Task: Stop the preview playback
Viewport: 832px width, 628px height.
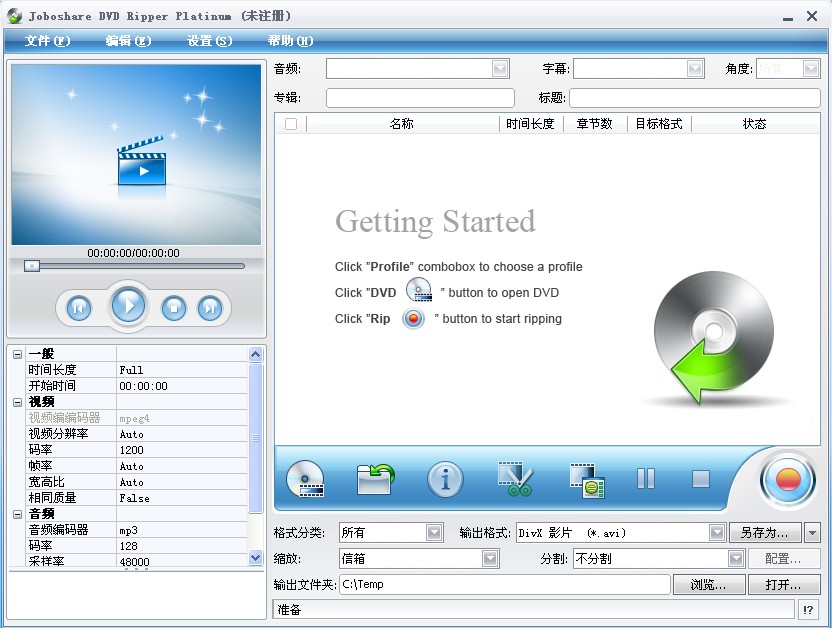Action: pyautogui.click(x=174, y=308)
